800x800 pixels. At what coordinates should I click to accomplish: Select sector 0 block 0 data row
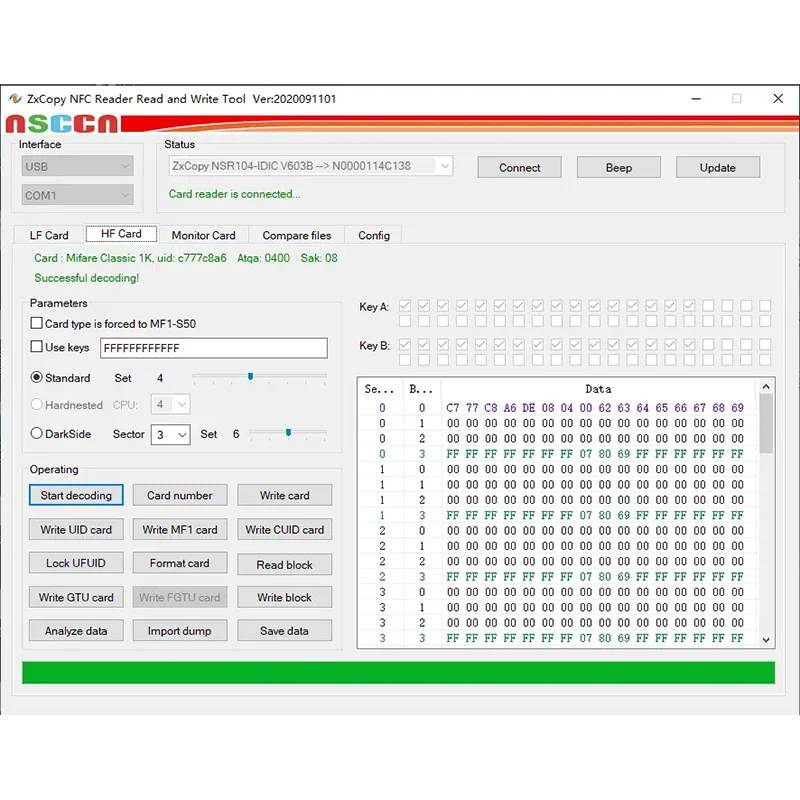pos(558,408)
